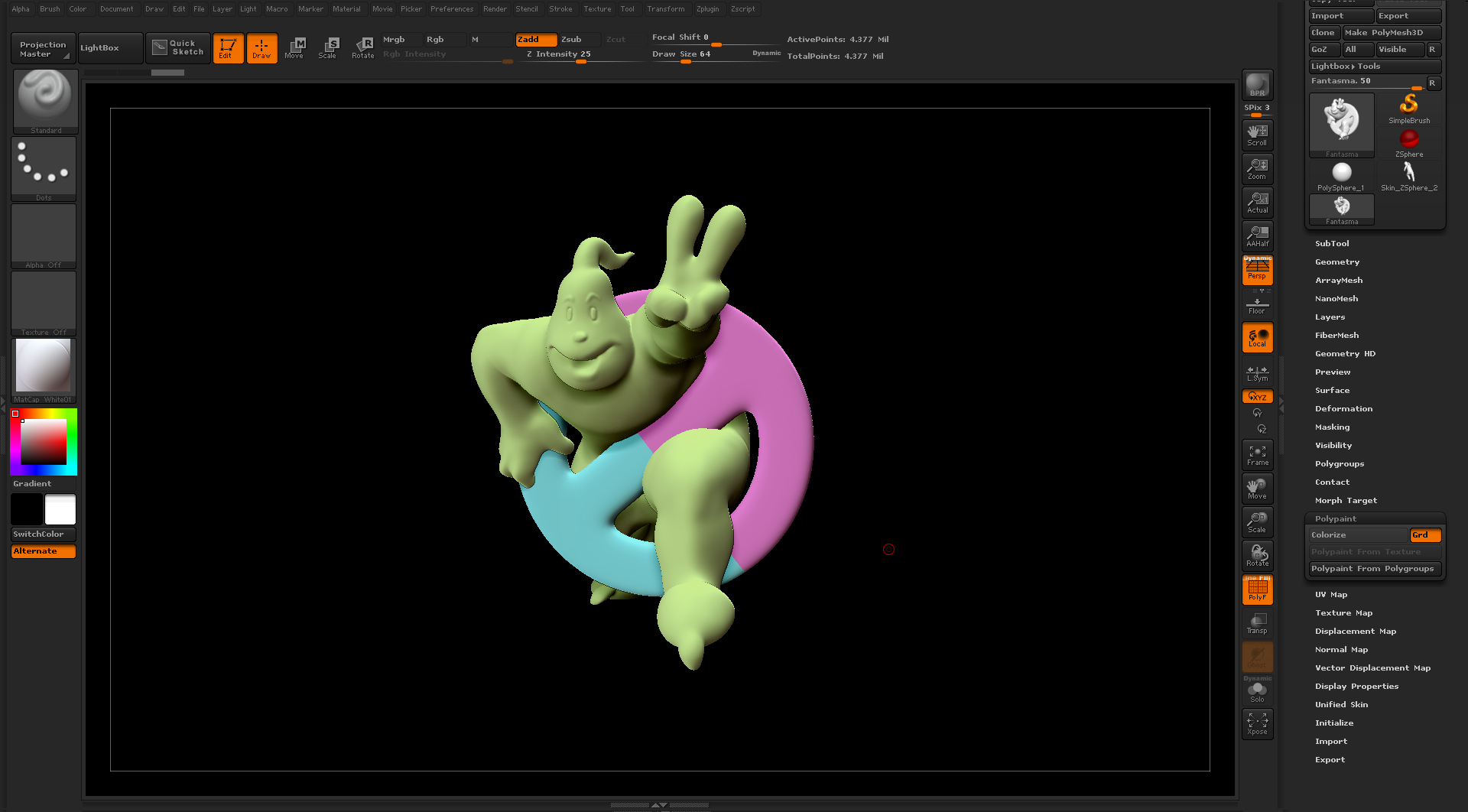Expand the SubTool palette section
The height and width of the screenshot is (812, 1468).
(1332, 244)
